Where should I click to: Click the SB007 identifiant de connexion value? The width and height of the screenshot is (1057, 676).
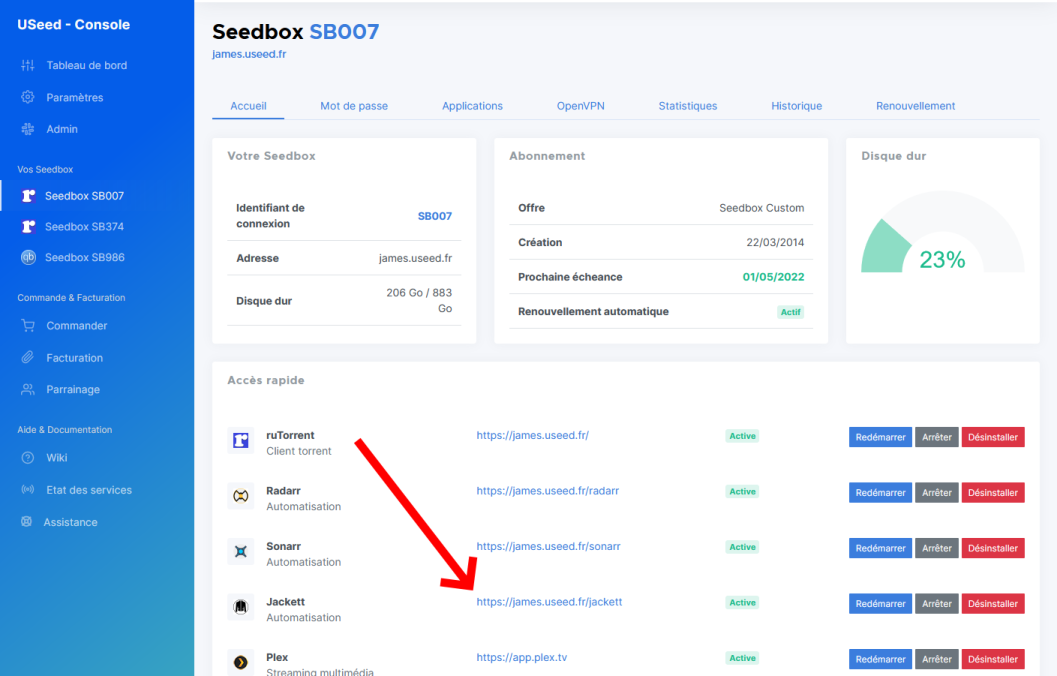[x=435, y=216]
